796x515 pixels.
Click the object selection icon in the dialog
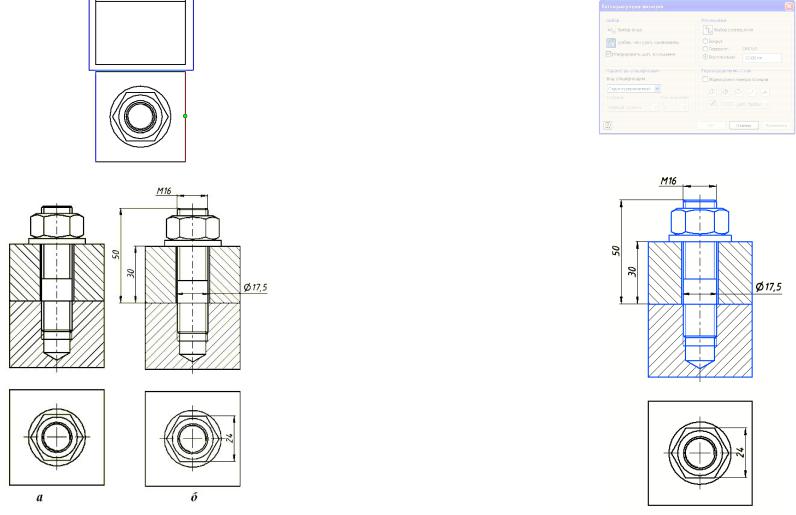coord(611,30)
